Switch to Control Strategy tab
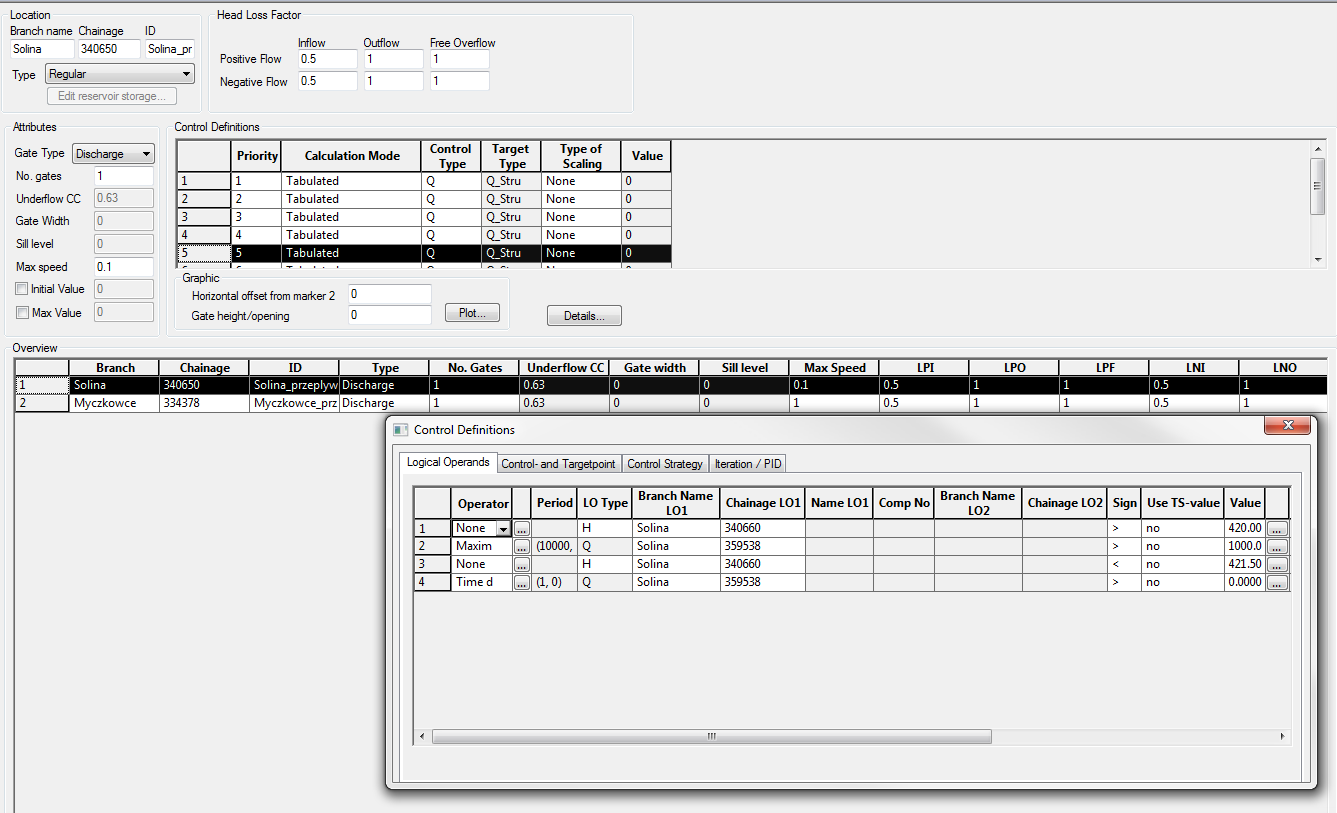Viewport: 1337px width, 813px height. pyautogui.click(x=664, y=464)
